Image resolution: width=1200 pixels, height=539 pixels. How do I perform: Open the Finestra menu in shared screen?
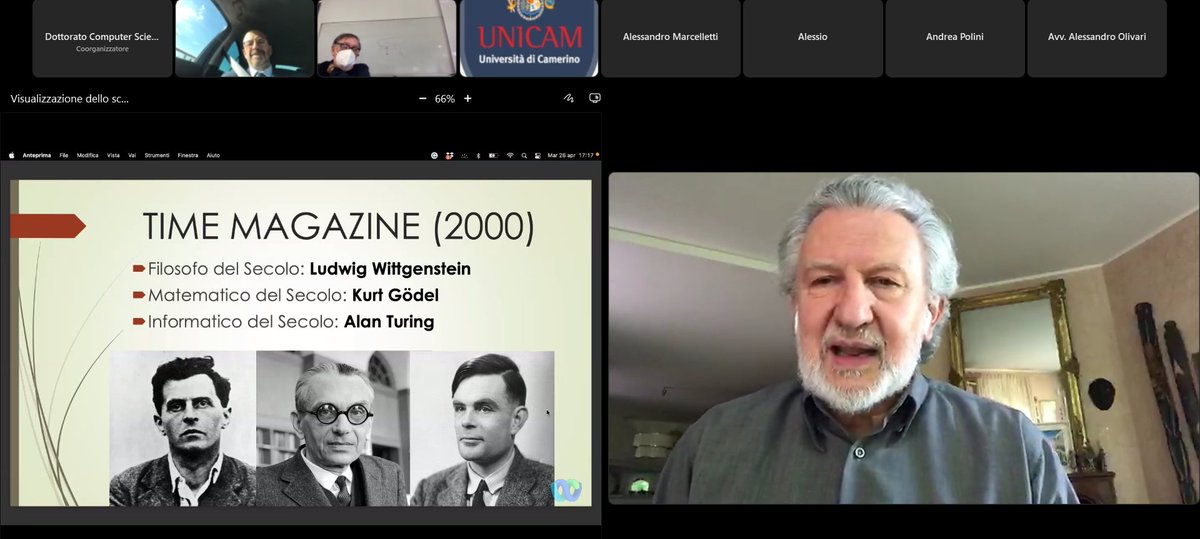pyautogui.click(x=188, y=155)
